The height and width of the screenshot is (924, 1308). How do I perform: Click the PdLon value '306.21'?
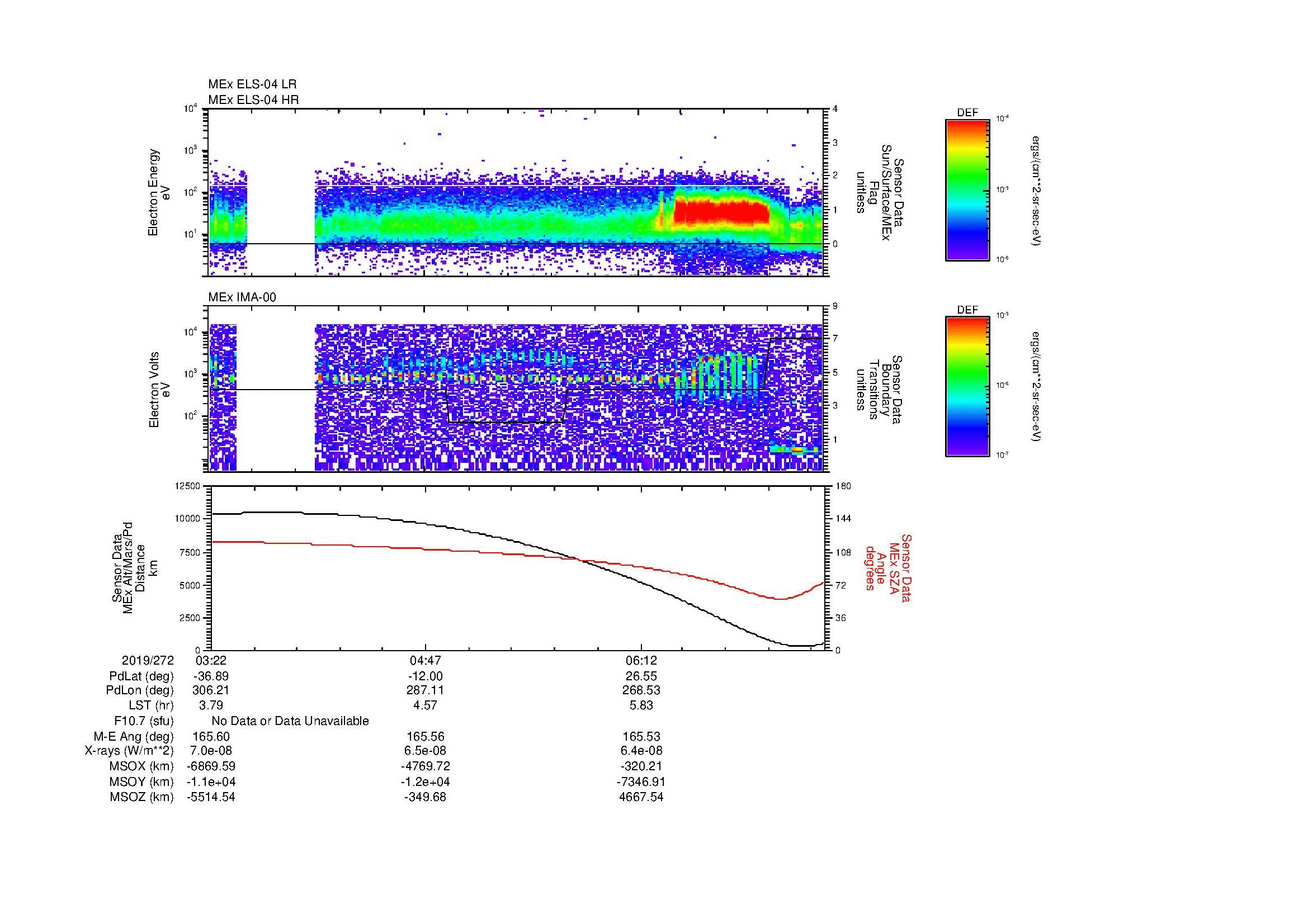point(211,690)
